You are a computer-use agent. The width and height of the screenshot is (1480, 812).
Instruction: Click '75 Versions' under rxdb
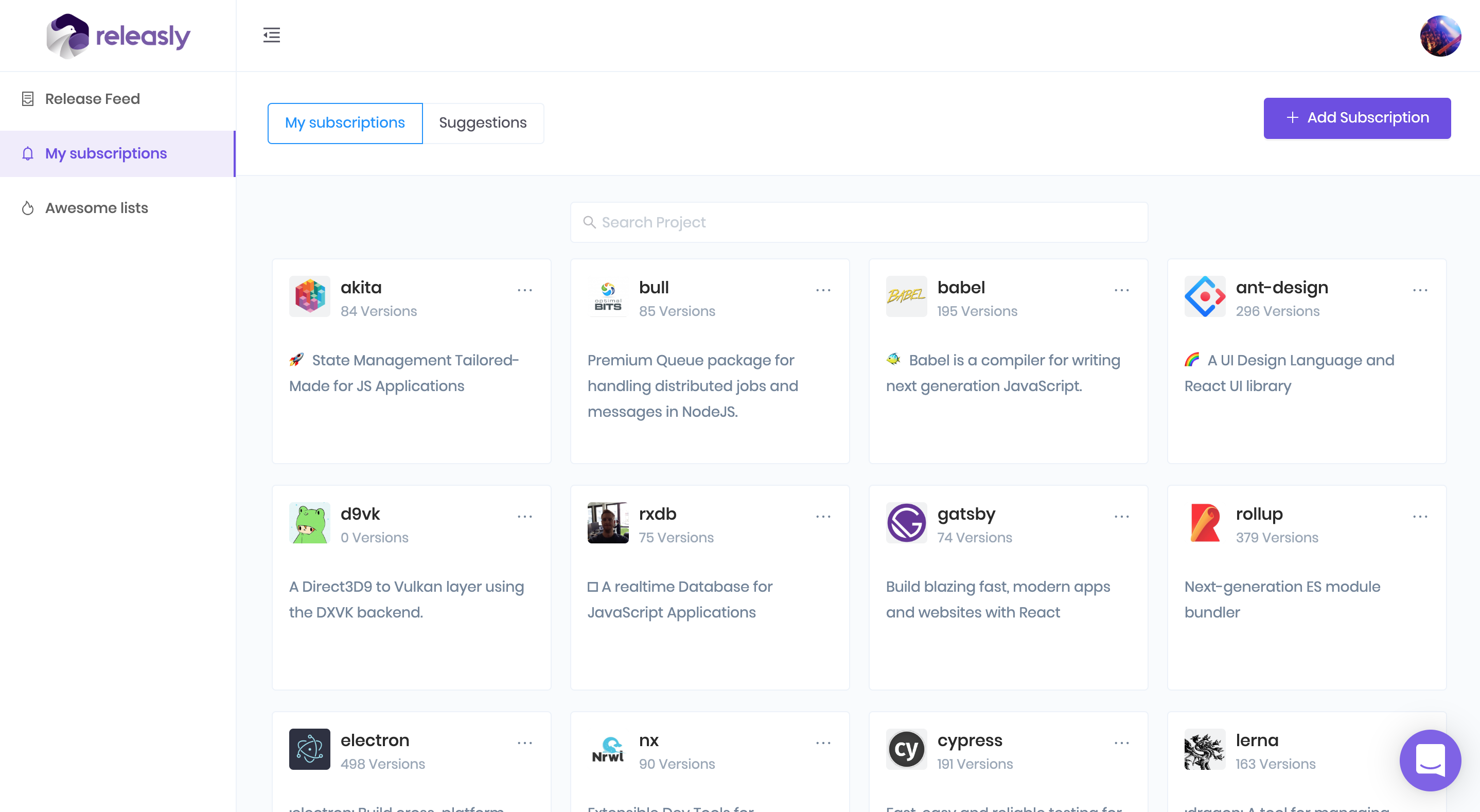676,537
